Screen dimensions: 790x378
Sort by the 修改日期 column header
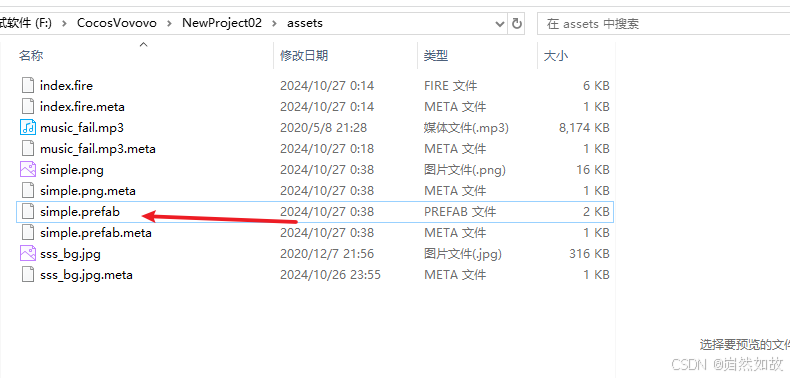pos(304,55)
